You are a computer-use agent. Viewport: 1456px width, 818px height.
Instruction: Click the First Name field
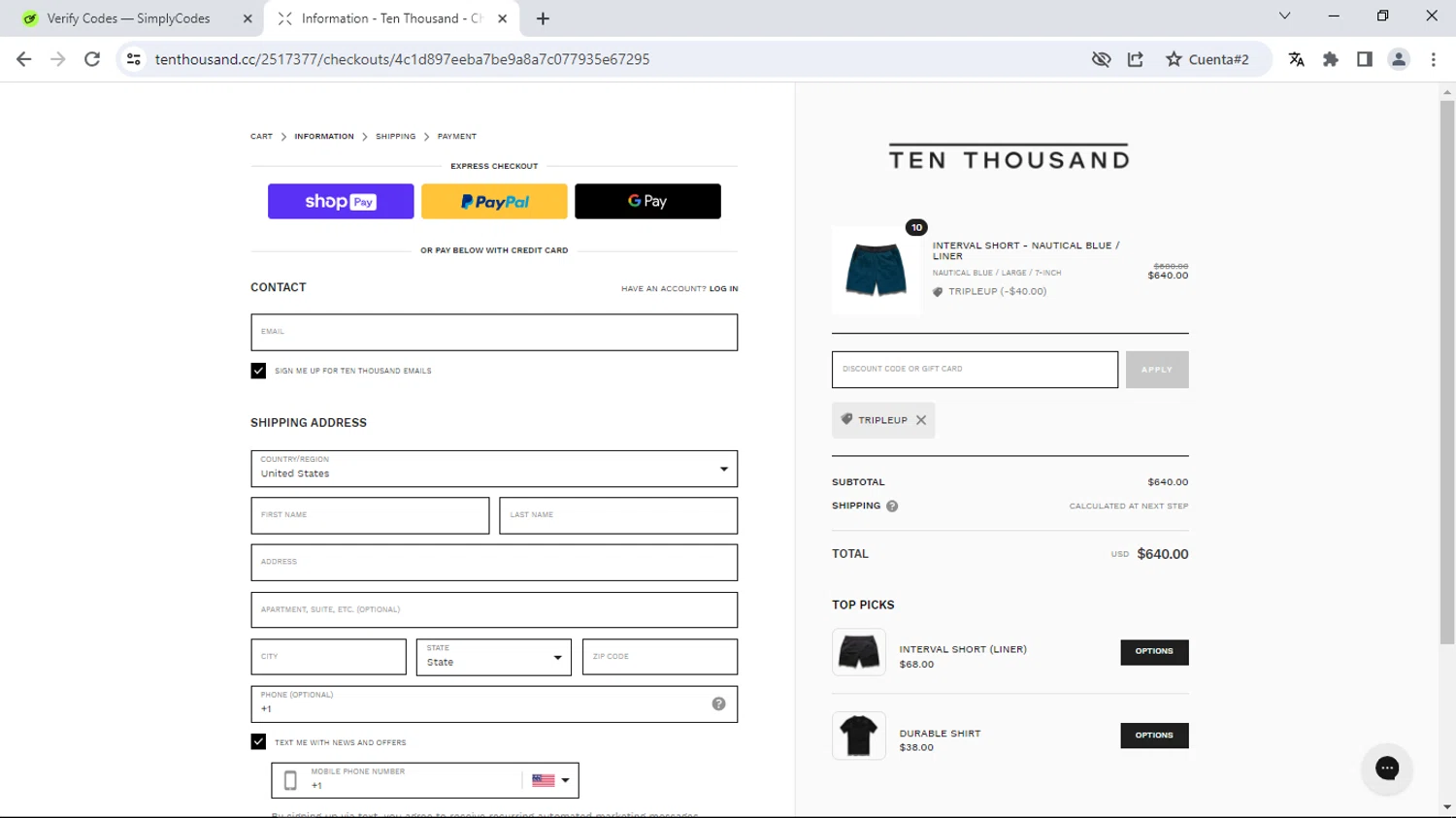pyautogui.click(x=370, y=515)
